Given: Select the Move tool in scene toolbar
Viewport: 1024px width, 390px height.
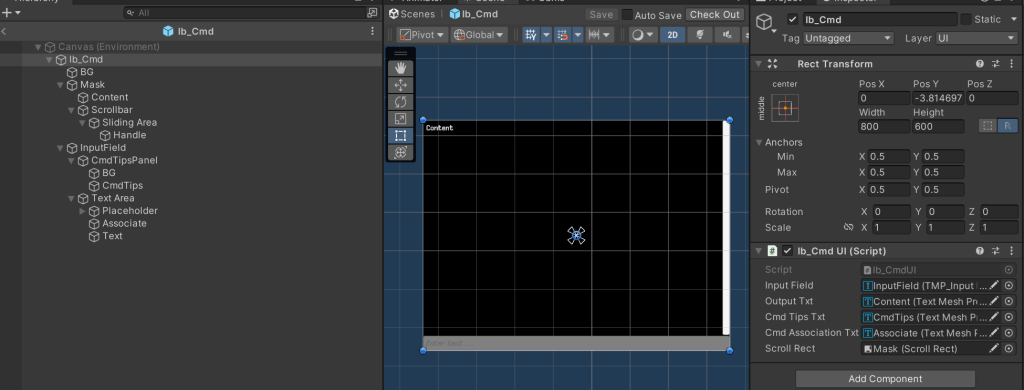Looking at the screenshot, I should tap(400, 85).
